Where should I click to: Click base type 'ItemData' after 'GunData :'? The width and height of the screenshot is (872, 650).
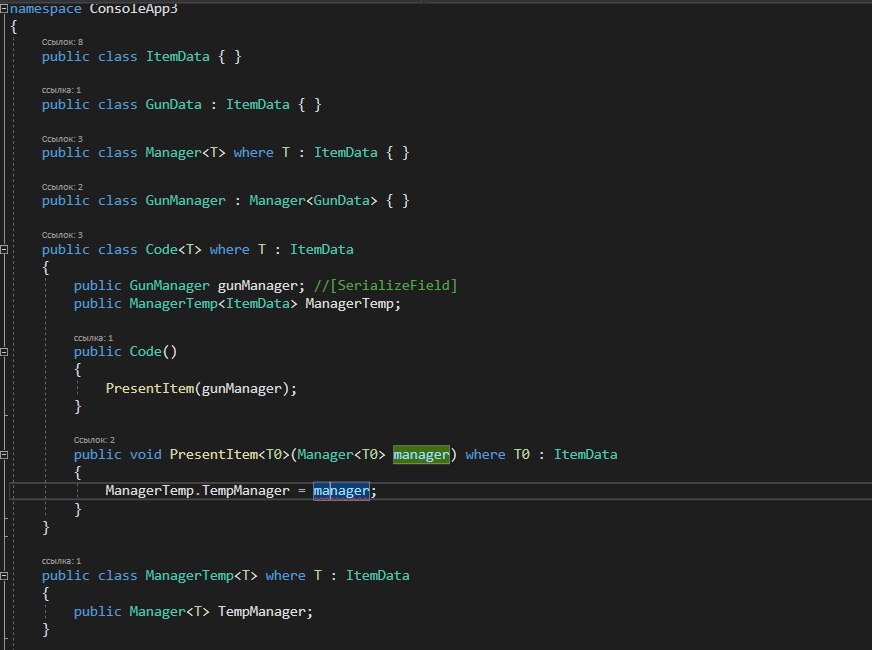coord(257,105)
